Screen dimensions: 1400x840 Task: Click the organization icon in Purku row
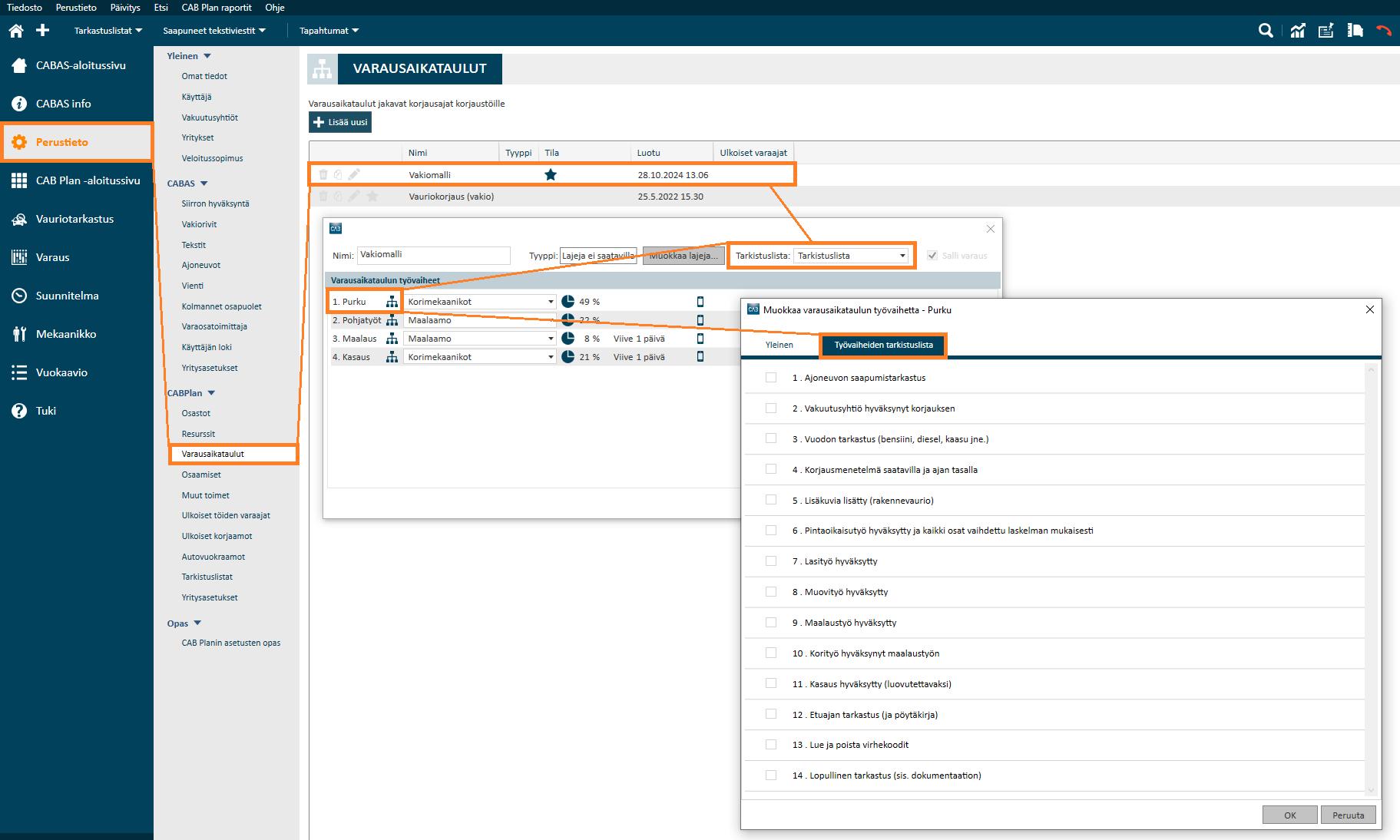click(x=392, y=302)
